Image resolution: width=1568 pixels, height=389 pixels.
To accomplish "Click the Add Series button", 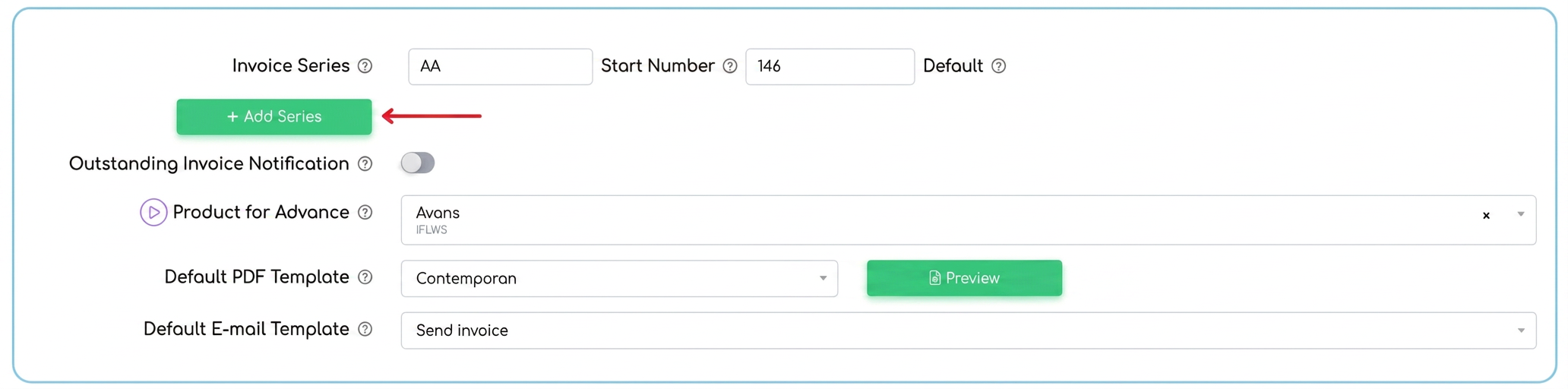I will pos(274,117).
